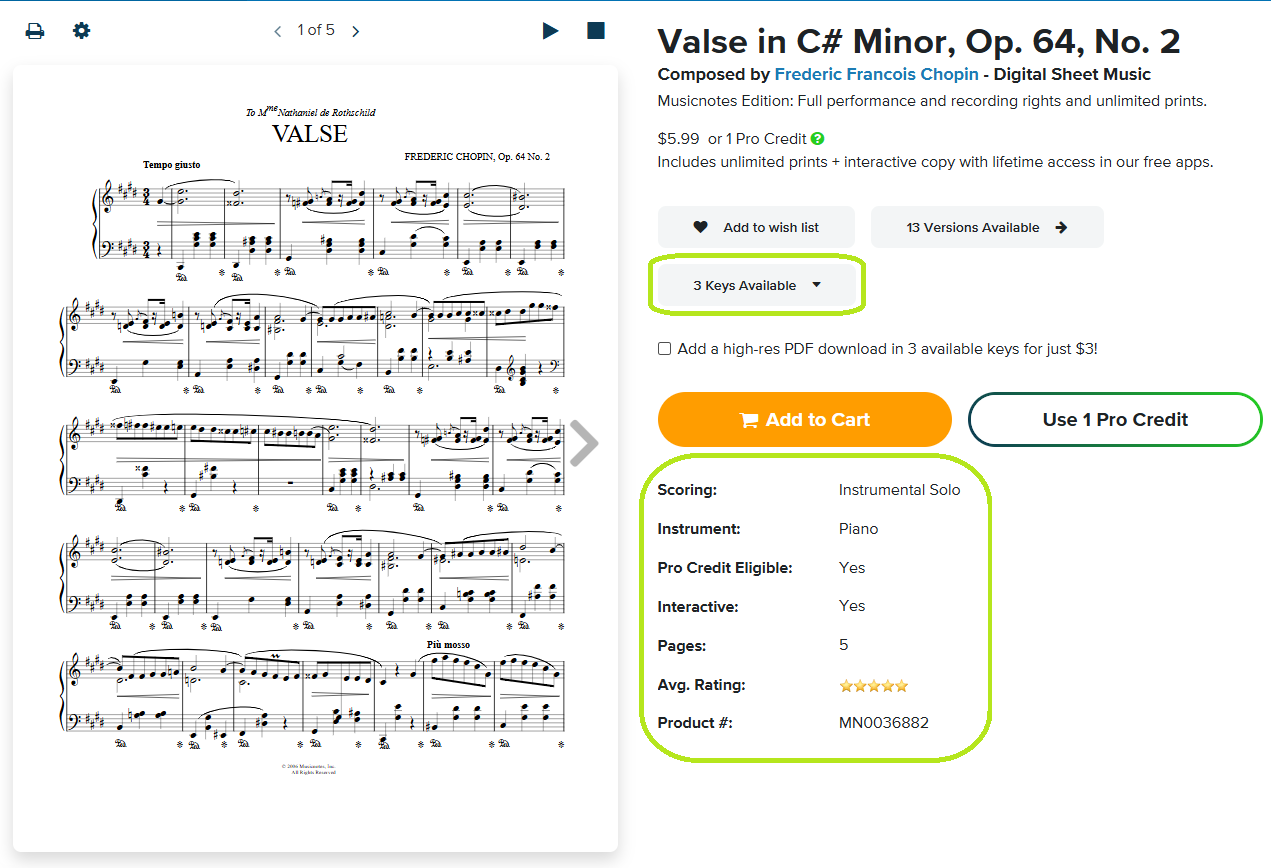Click the green Pro Credit help icon
Viewport: 1271px width, 868px height.
coord(818,139)
